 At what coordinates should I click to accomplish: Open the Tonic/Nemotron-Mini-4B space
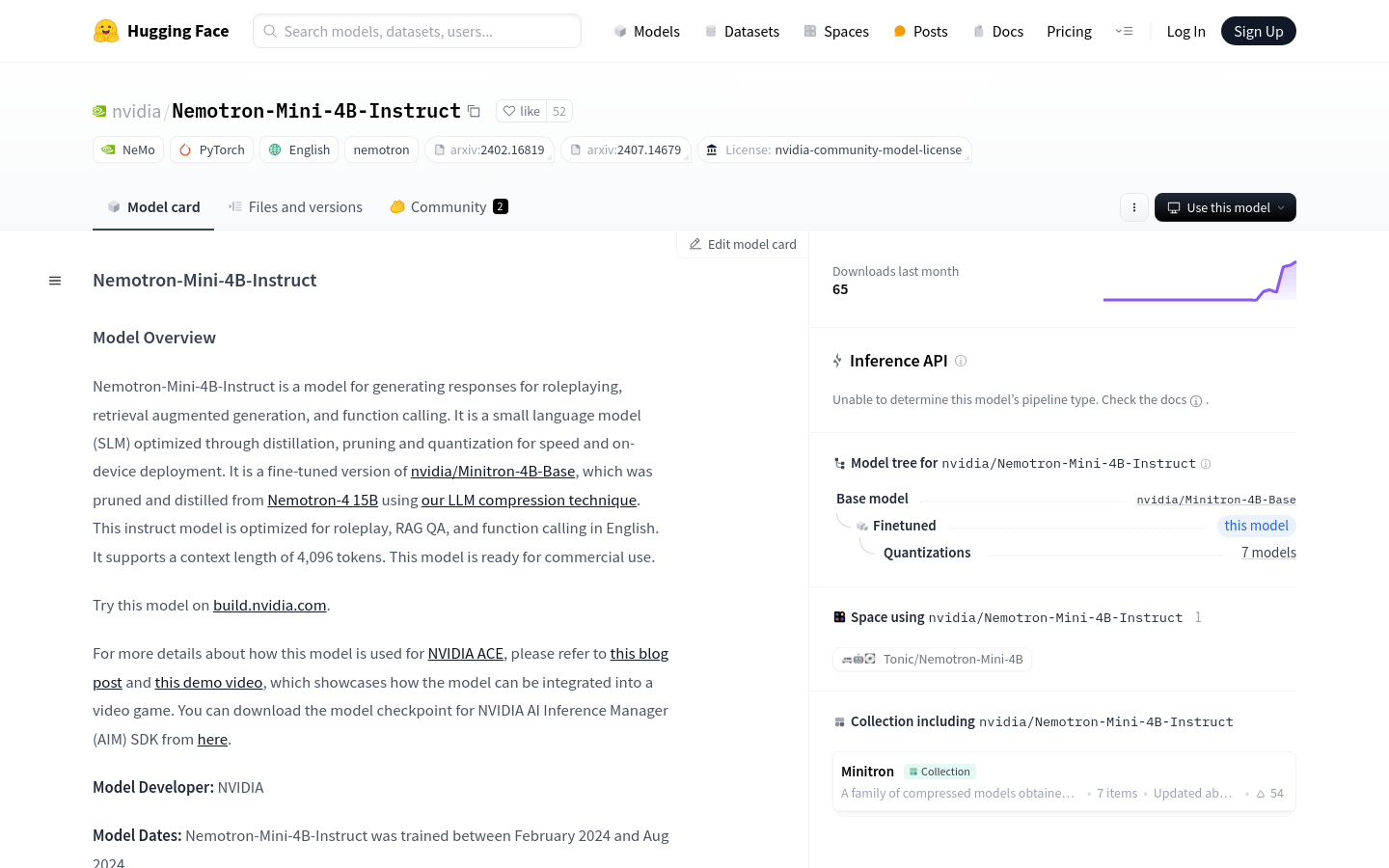tap(933, 660)
